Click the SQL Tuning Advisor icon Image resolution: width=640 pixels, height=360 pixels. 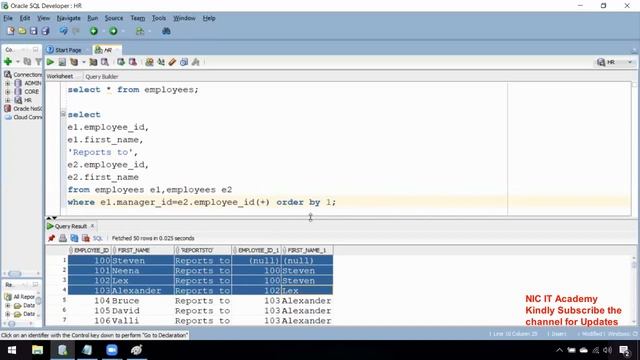point(105,62)
